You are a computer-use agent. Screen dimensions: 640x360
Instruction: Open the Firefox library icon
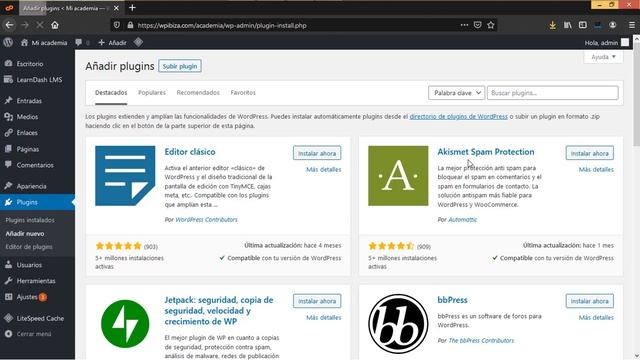(x=568, y=25)
